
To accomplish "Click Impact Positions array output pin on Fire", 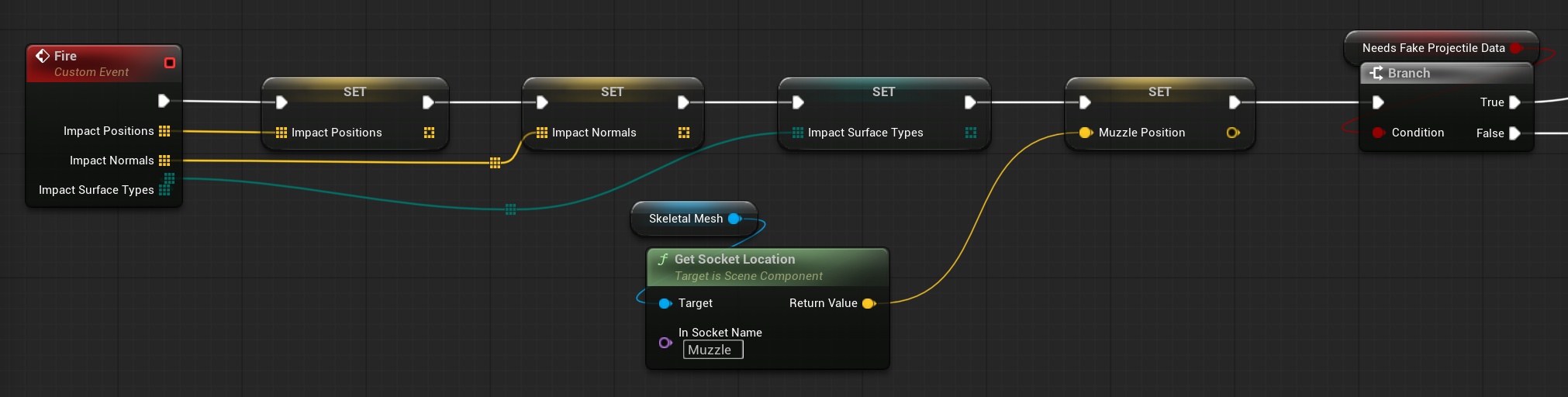I will click(x=164, y=131).
